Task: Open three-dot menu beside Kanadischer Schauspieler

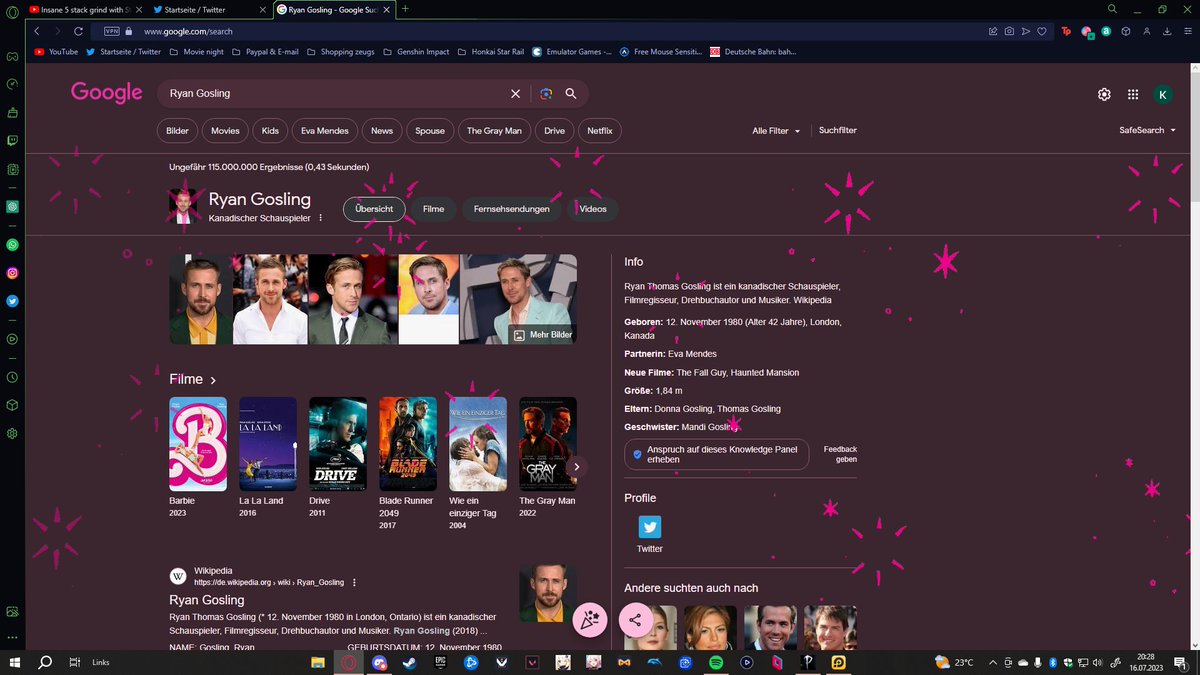Action: (321, 218)
